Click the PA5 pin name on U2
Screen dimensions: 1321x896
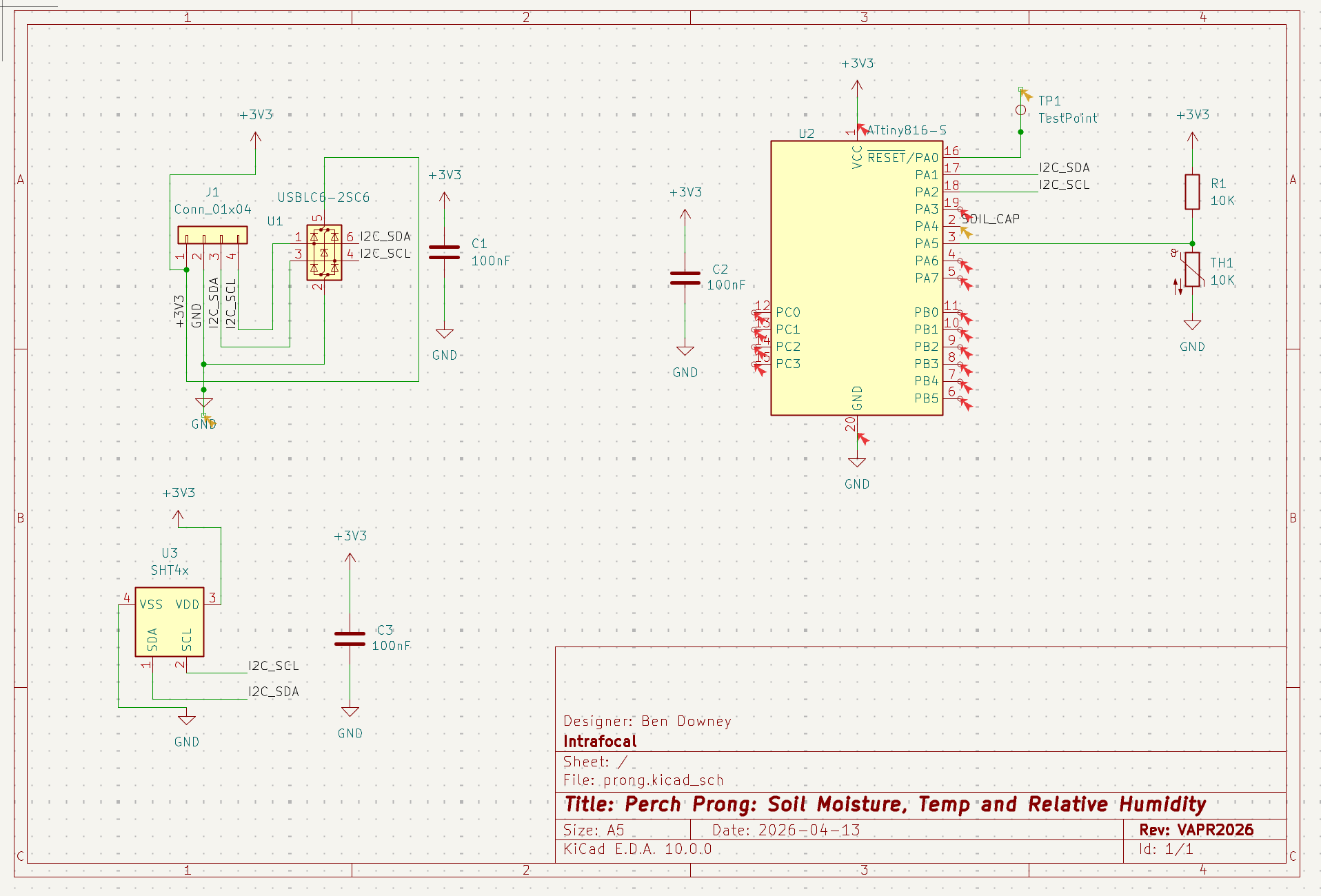[927, 244]
